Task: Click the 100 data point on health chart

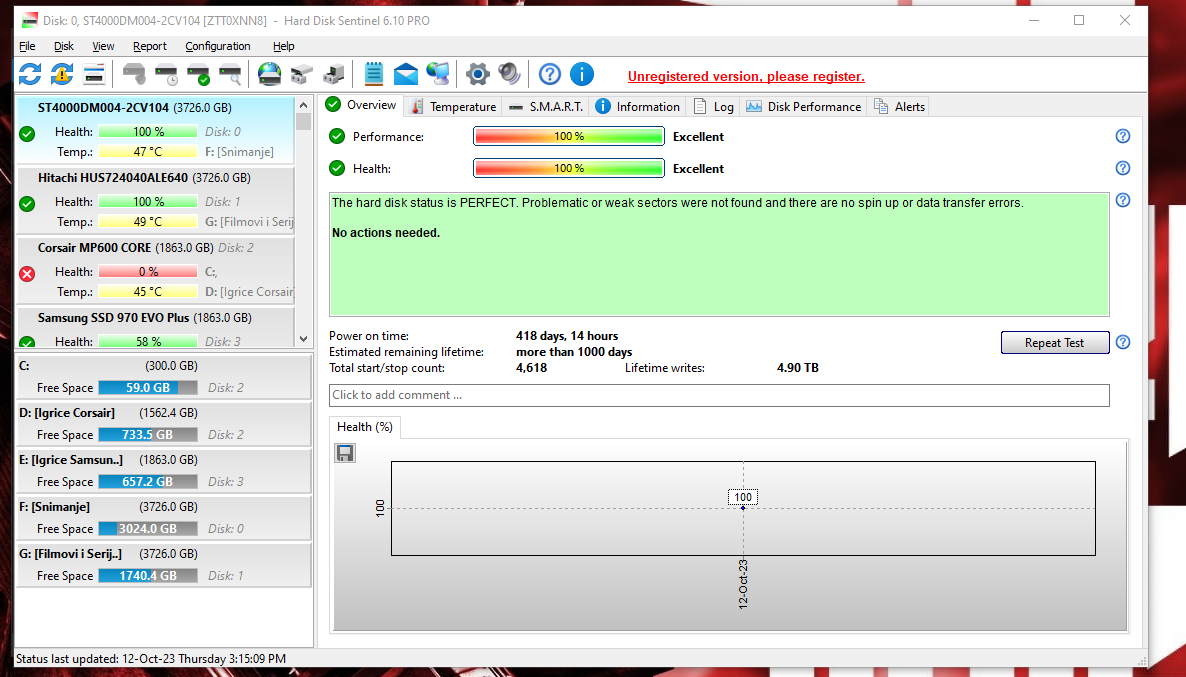Action: (x=743, y=508)
